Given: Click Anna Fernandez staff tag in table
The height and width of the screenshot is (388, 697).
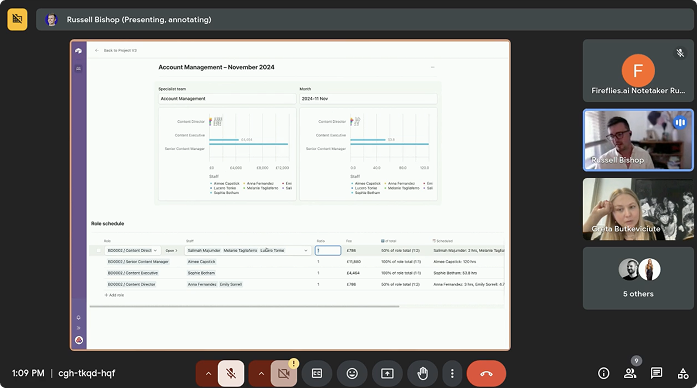Looking at the screenshot, I should (202, 284).
